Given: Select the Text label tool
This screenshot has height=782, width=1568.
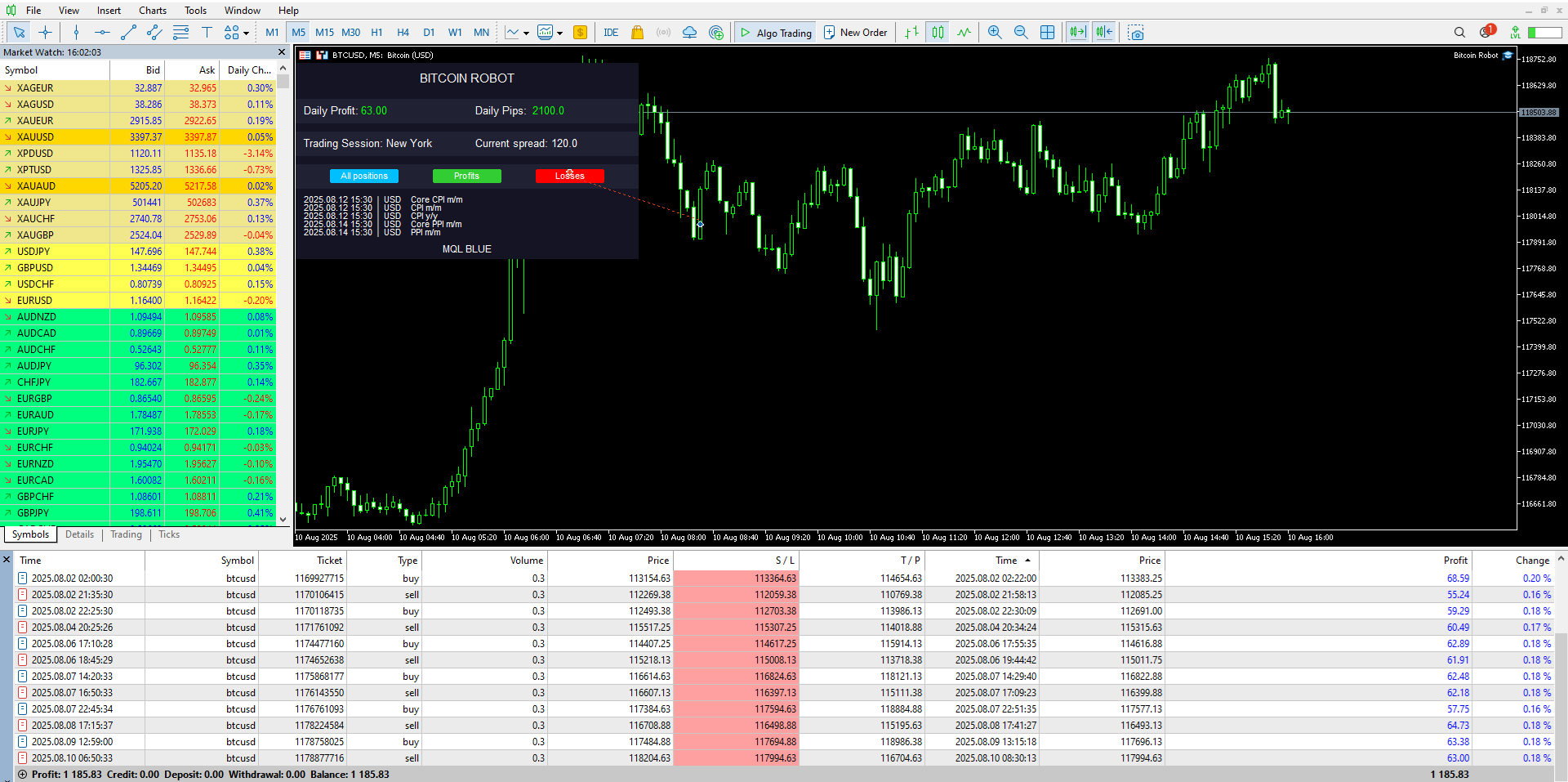Looking at the screenshot, I should coord(207,32).
